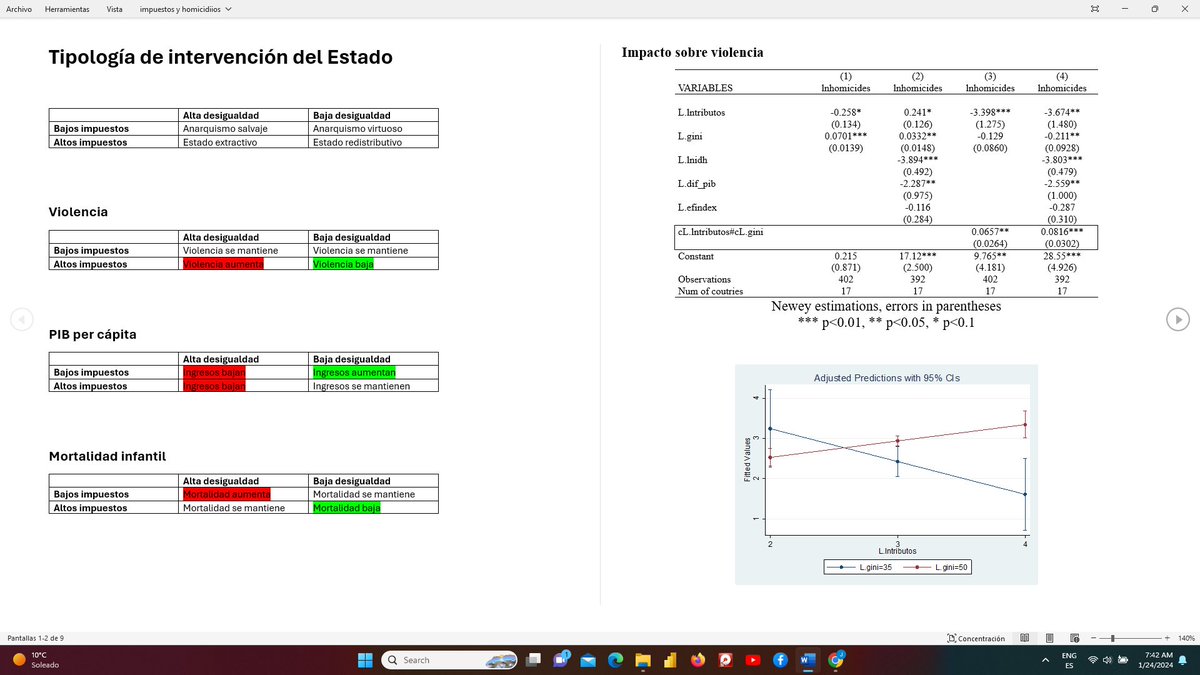Screen dimensions: 1200x675
Task: Click the 'Newey estimations, errors in parentheses' note
Action: pyautogui.click(x=886, y=306)
